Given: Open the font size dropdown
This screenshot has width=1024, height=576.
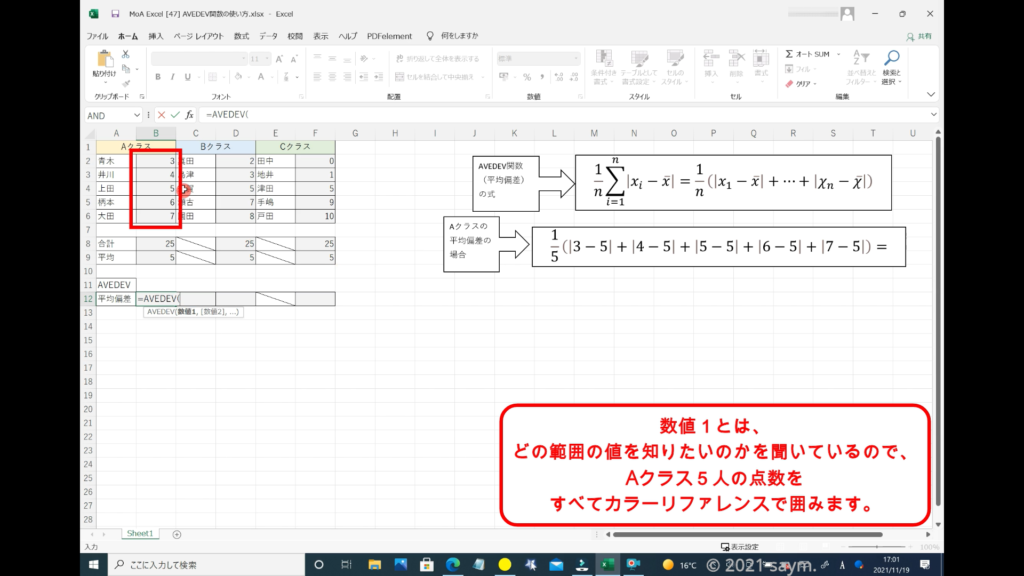Looking at the screenshot, I should (266, 58).
